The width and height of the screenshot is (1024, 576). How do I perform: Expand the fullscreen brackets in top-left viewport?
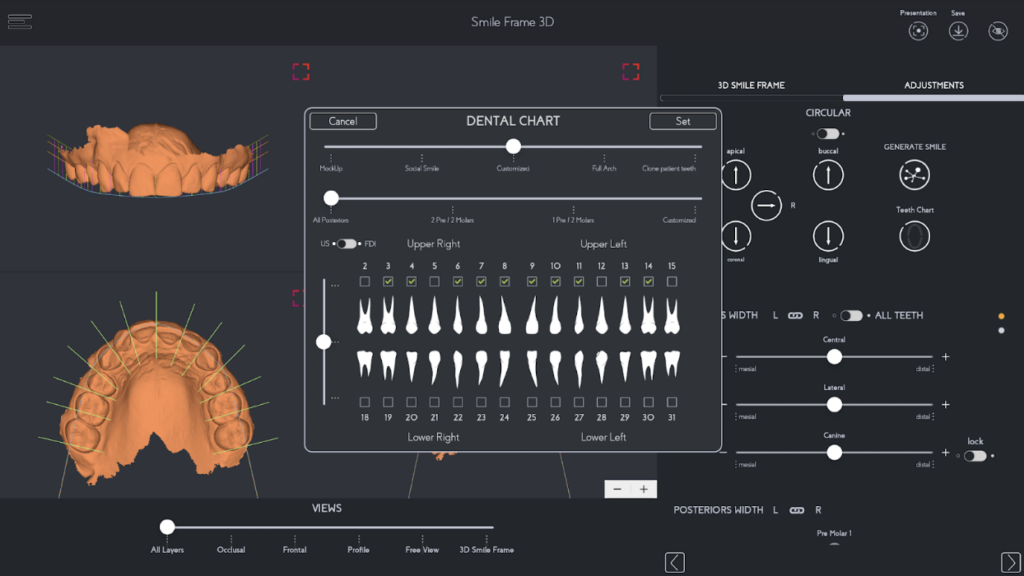click(x=301, y=71)
